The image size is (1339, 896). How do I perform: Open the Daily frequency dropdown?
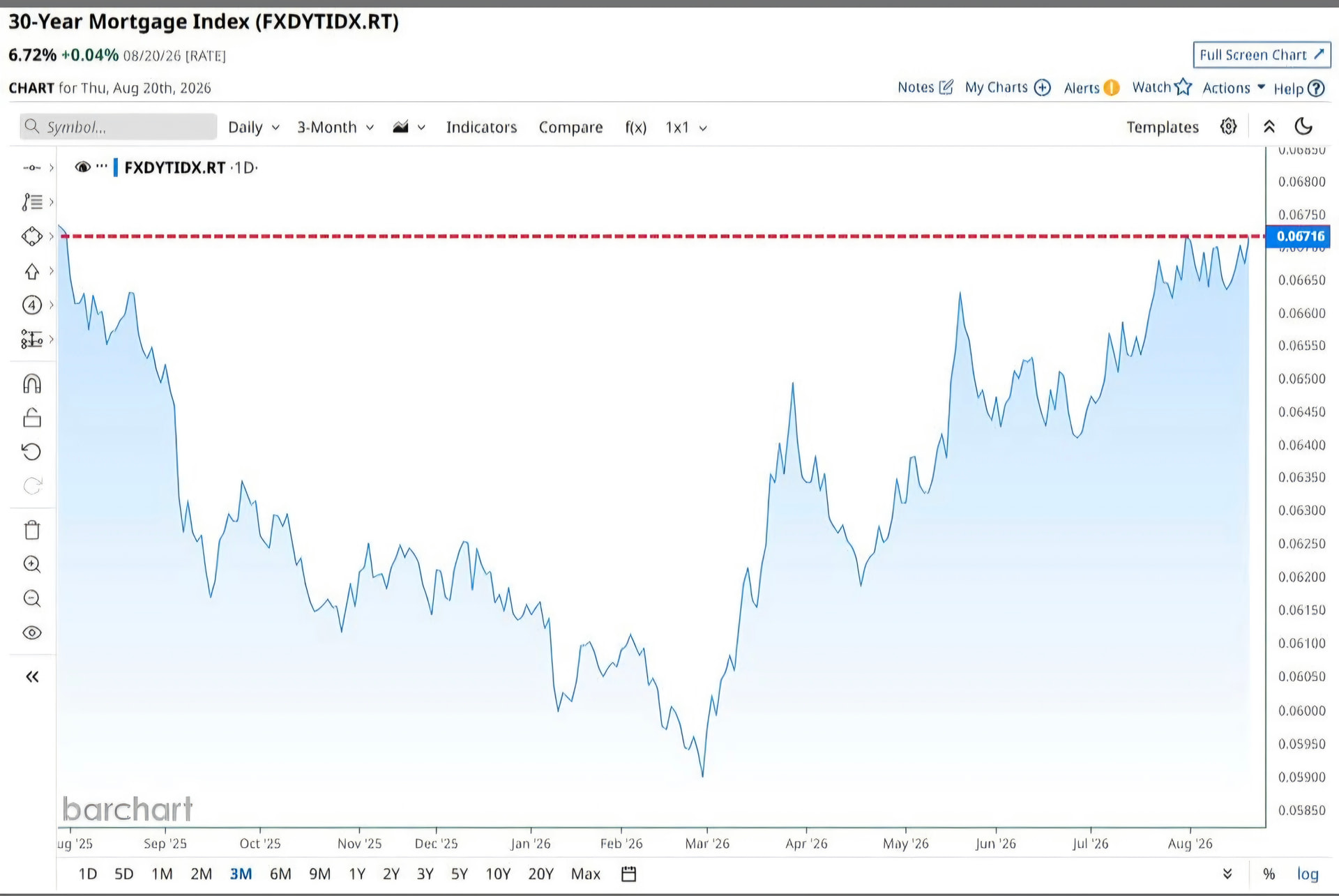pos(254,128)
